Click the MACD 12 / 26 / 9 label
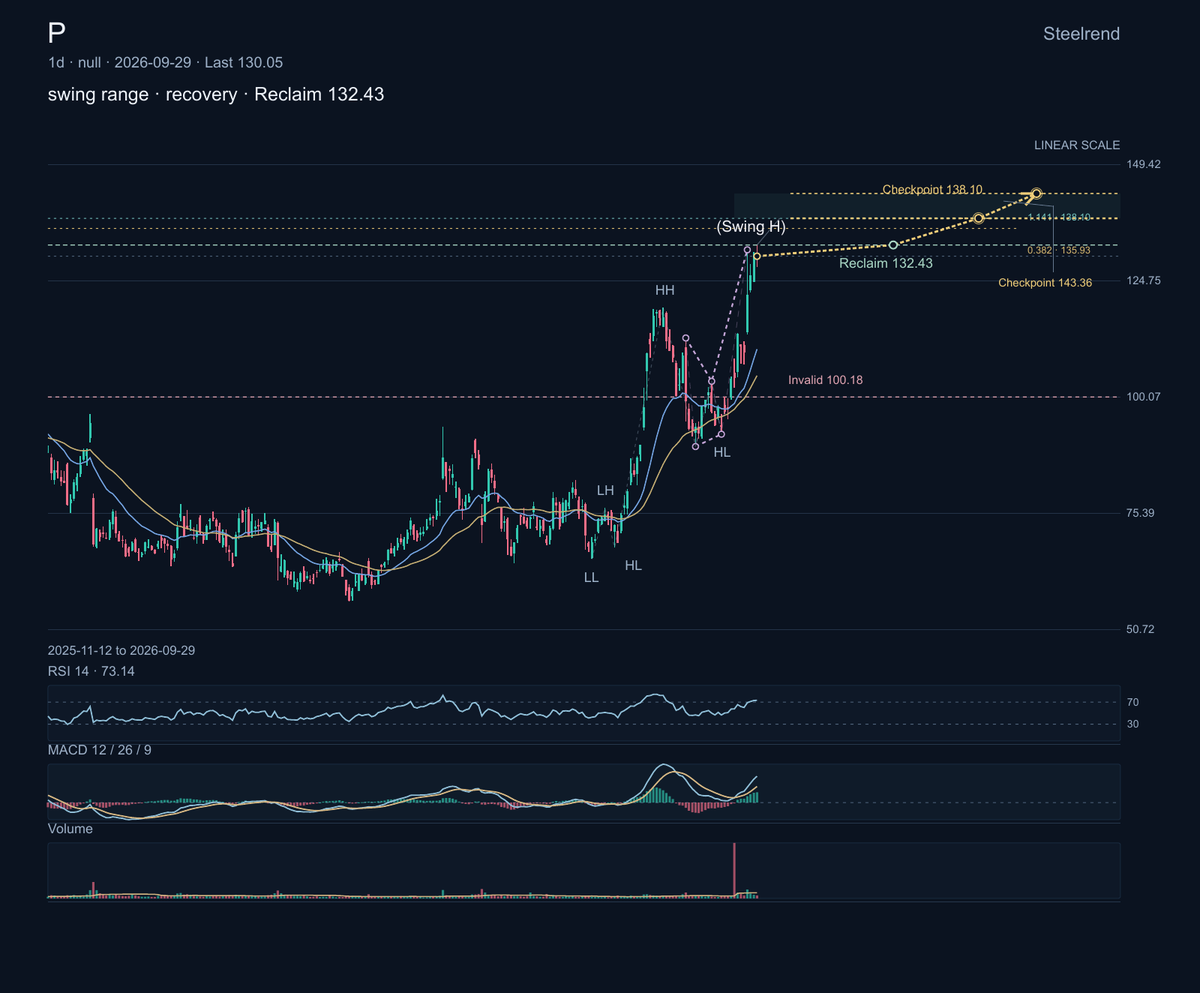Viewport: 1200px width, 993px height. (x=100, y=749)
